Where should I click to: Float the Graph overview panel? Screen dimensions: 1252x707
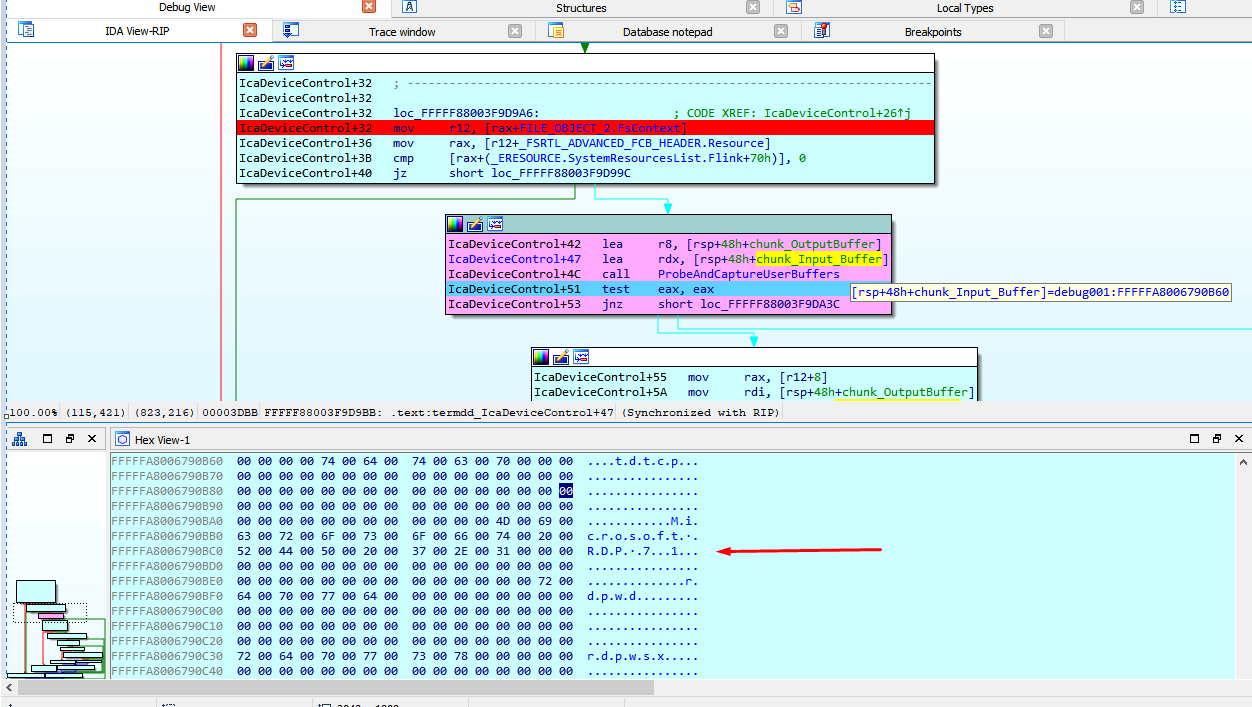click(x=70, y=439)
